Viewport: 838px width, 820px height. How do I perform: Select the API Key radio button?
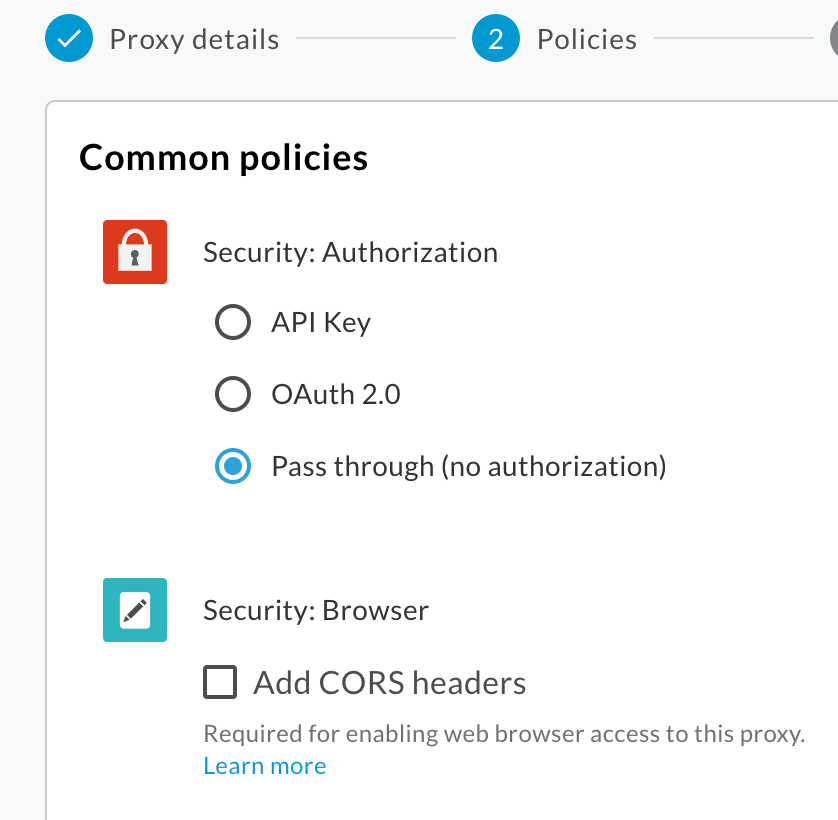pyautogui.click(x=233, y=322)
